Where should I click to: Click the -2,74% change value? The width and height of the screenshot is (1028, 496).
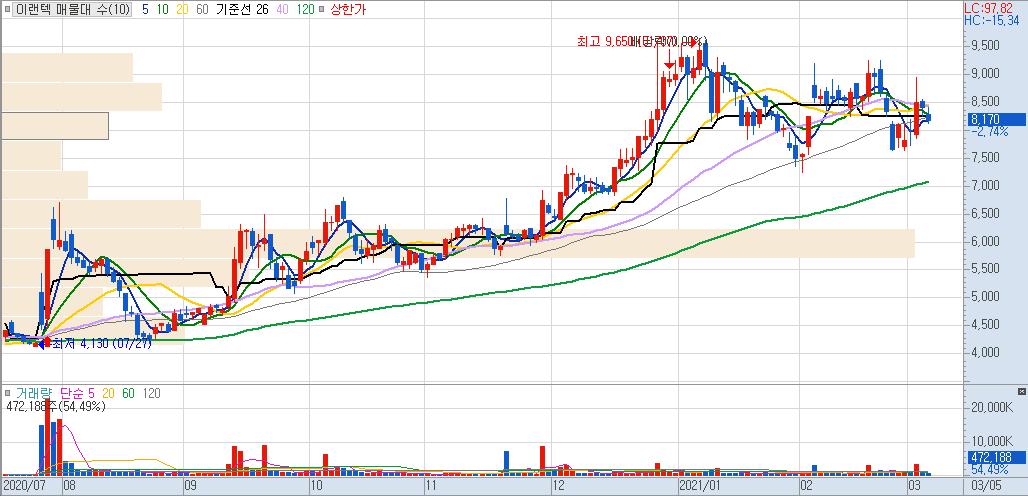pos(990,132)
